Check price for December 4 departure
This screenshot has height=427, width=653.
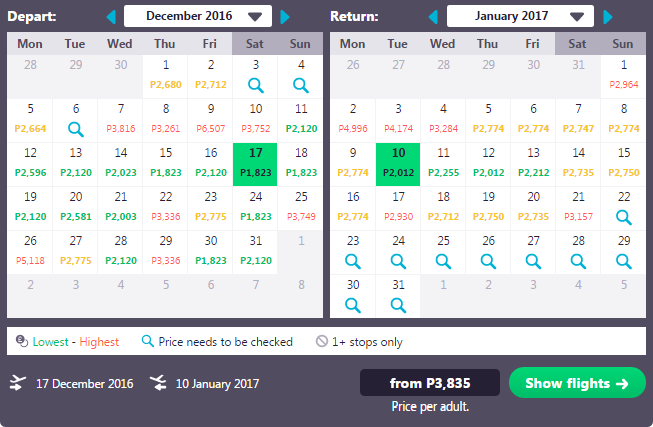click(301, 85)
